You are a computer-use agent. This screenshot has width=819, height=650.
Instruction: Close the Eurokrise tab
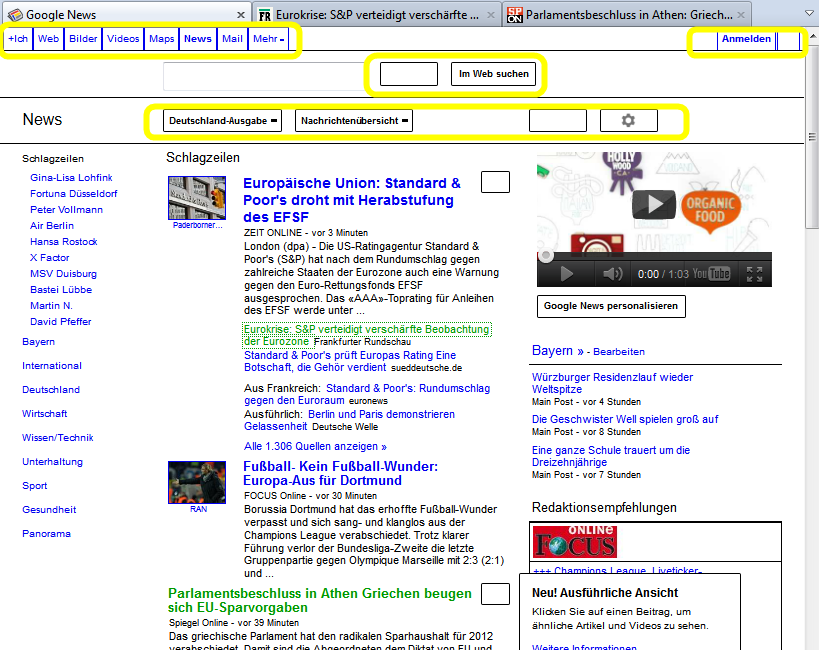click(x=491, y=15)
